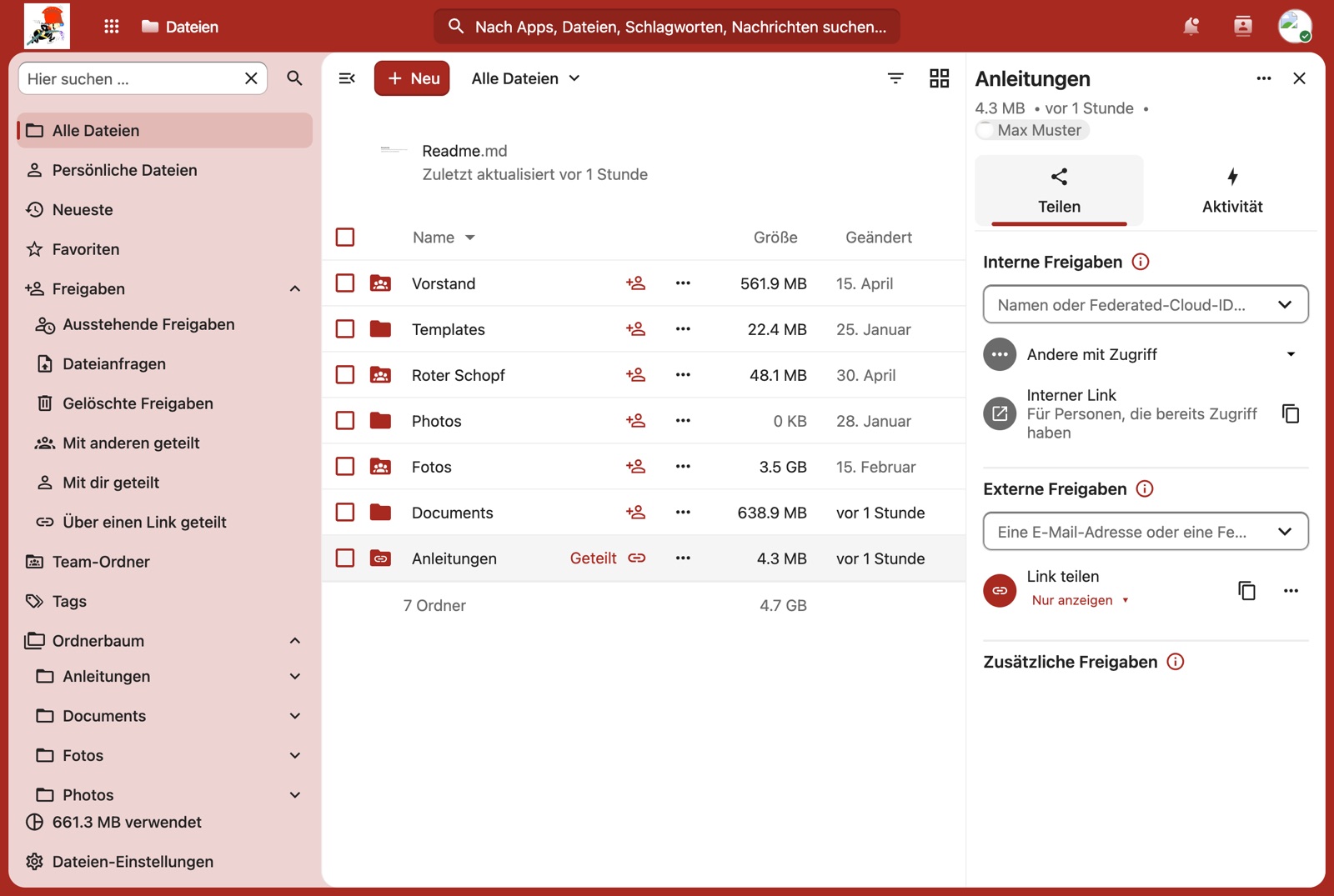Check the Documents folder checkbox
Screen dimensions: 1334x896
click(x=345, y=513)
